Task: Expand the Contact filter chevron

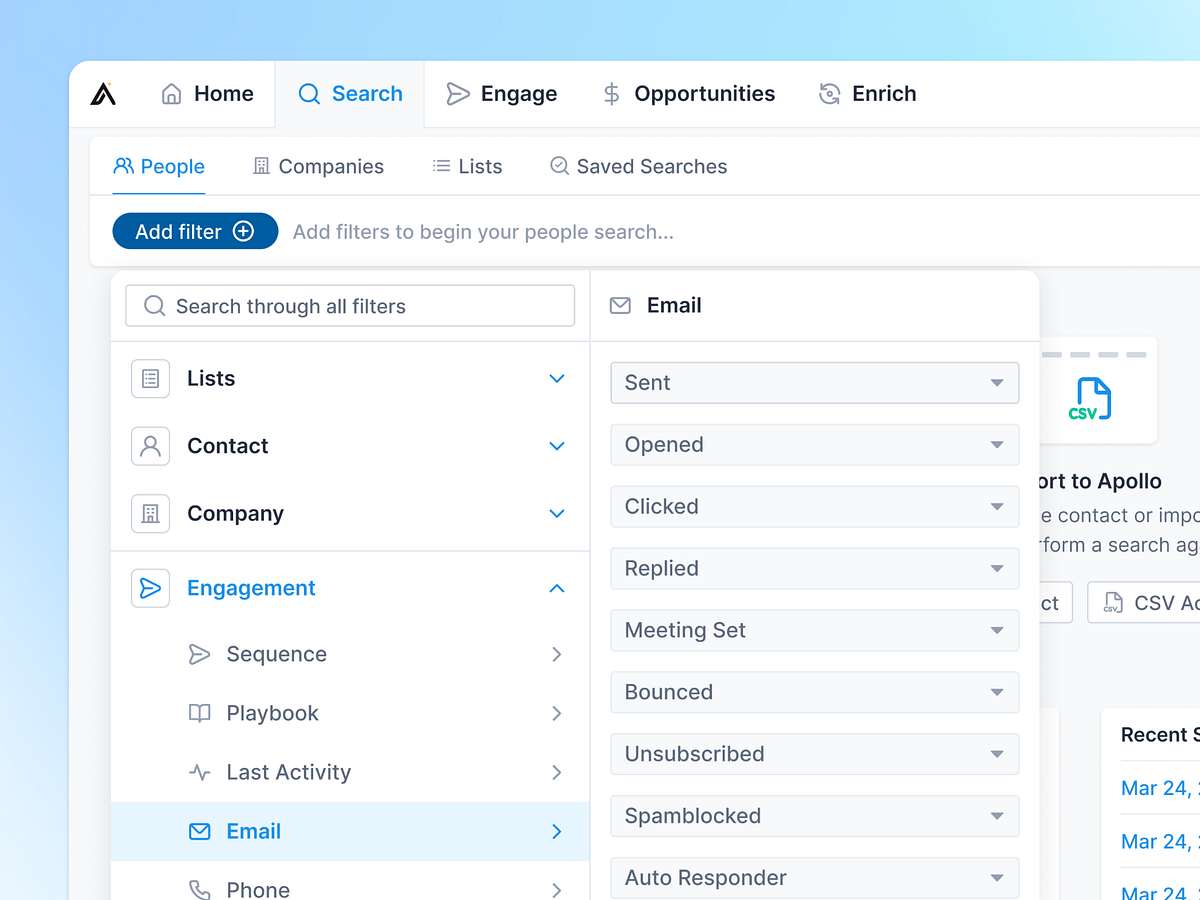Action: click(557, 446)
